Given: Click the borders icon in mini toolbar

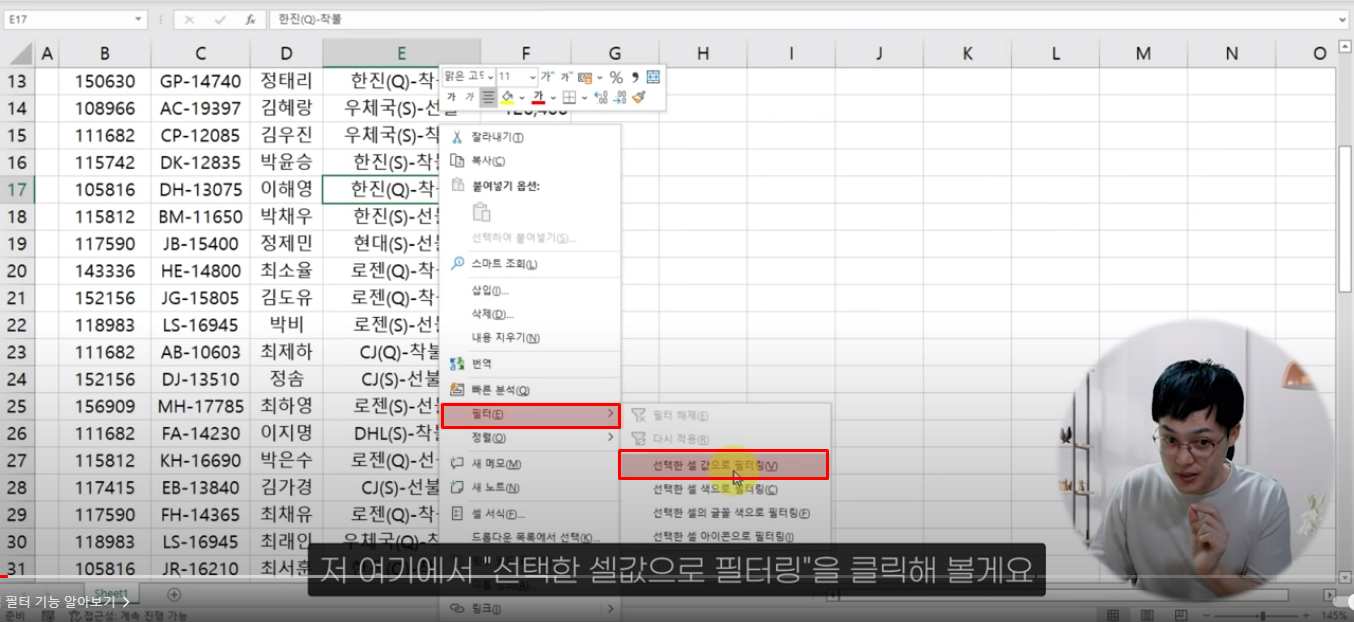Looking at the screenshot, I should coord(569,97).
